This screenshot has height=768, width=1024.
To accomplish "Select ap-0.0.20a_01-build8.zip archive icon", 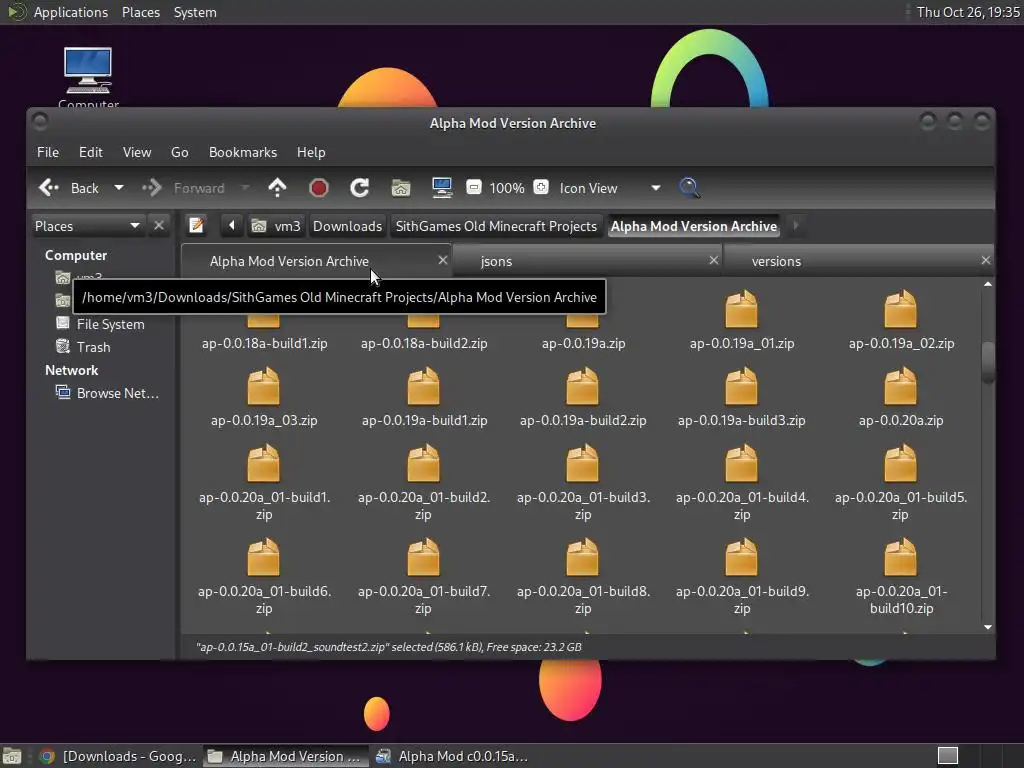I will pyautogui.click(x=582, y=557).
